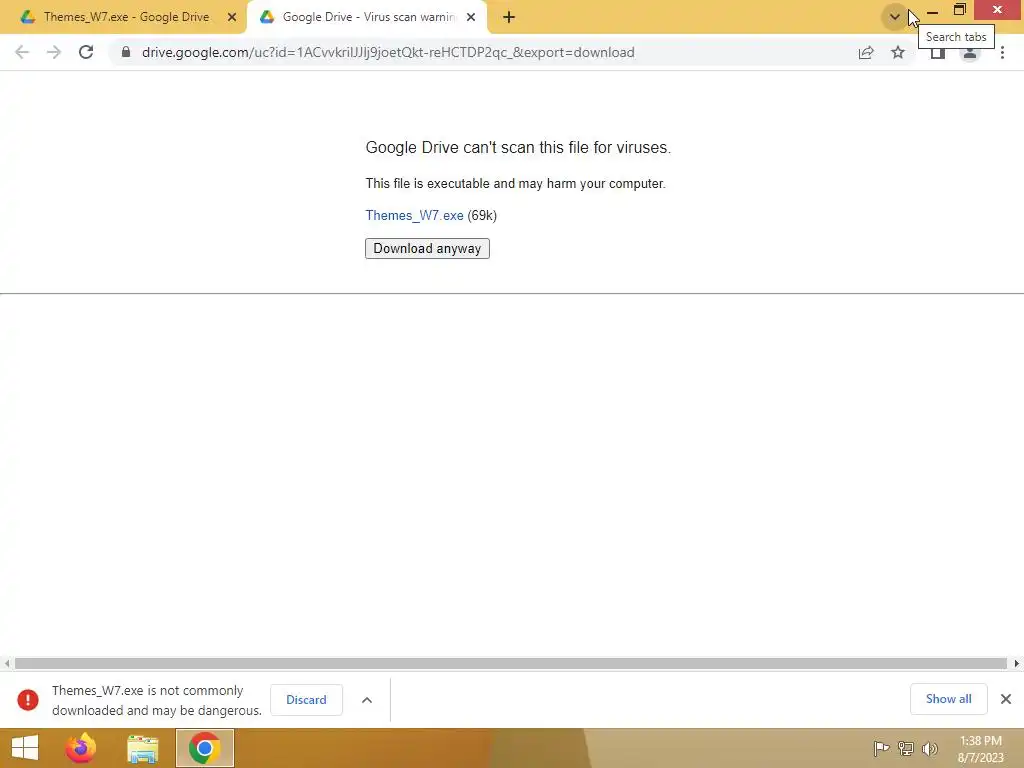
Task: Open Chrome three-dot menu
Action: click(x=1002, y=52)
